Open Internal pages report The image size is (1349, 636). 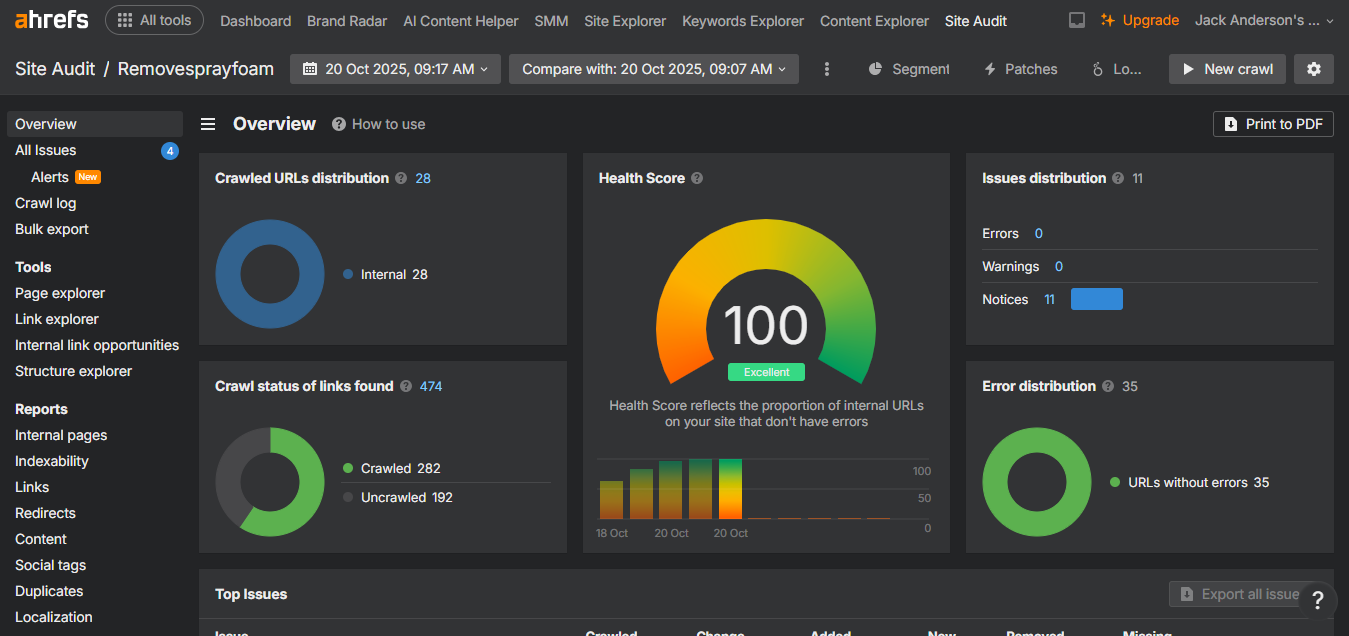[61, 435]
